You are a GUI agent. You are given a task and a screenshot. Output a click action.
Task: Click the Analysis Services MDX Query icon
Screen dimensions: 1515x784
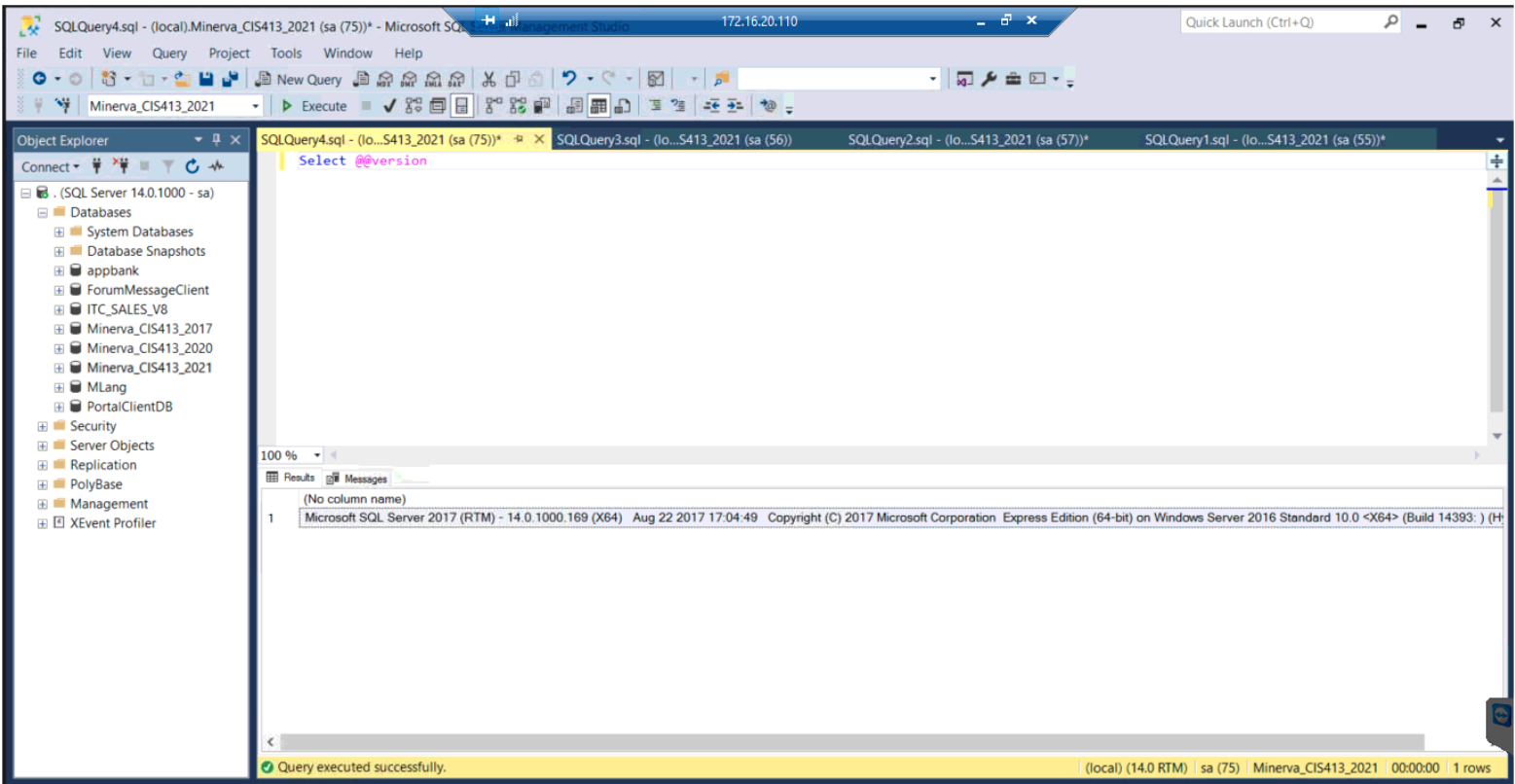pyautogui.click(x=384, y=80)
